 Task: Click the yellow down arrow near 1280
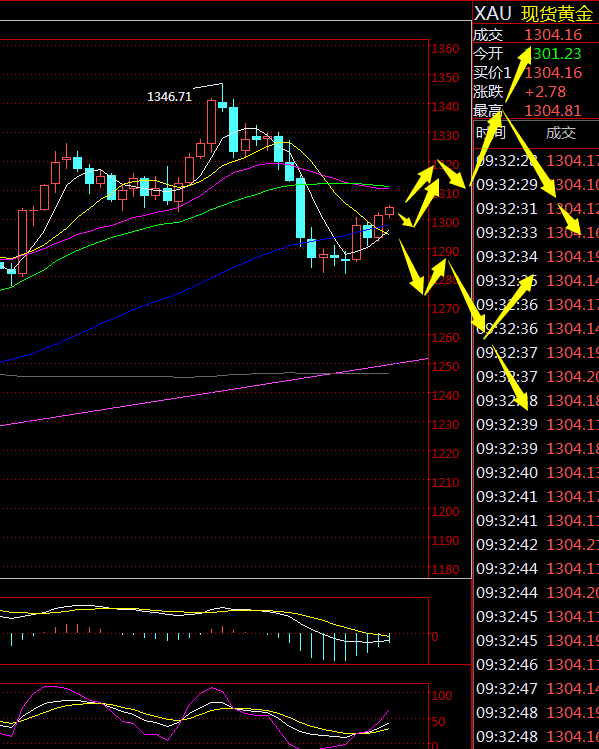[412, 268]
